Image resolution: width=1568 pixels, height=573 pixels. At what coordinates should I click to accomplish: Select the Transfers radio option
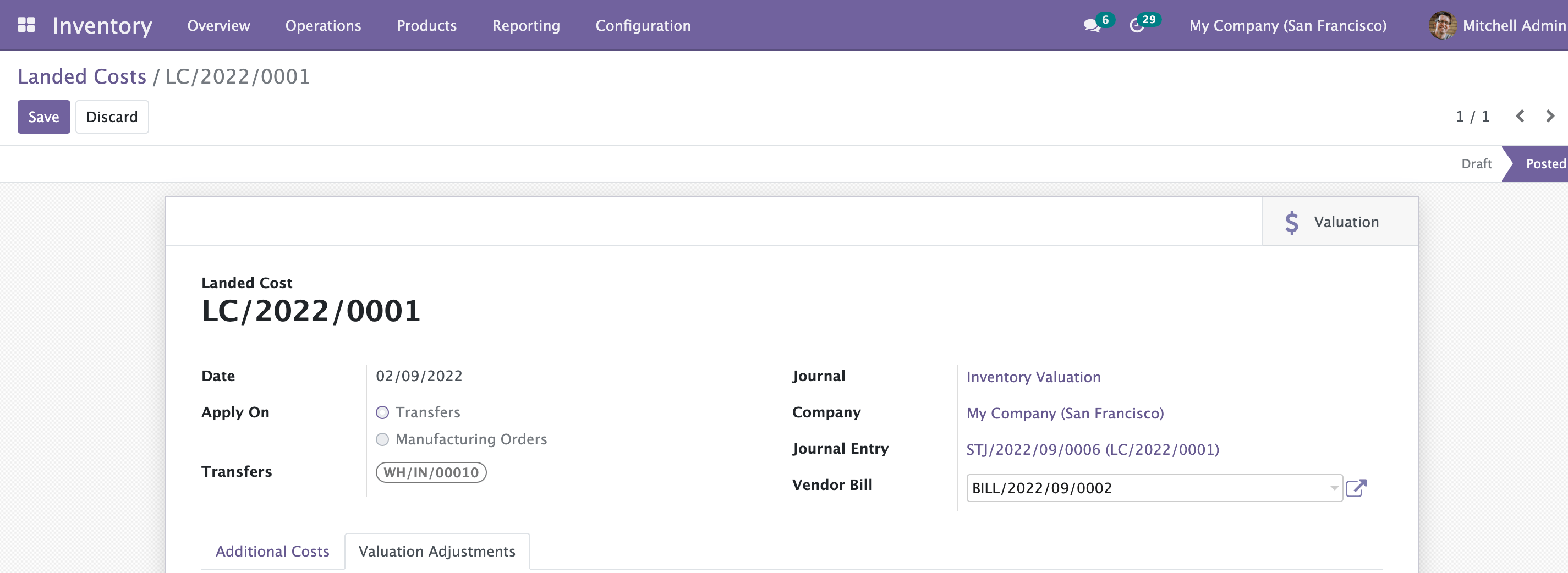tap(382, 412)
